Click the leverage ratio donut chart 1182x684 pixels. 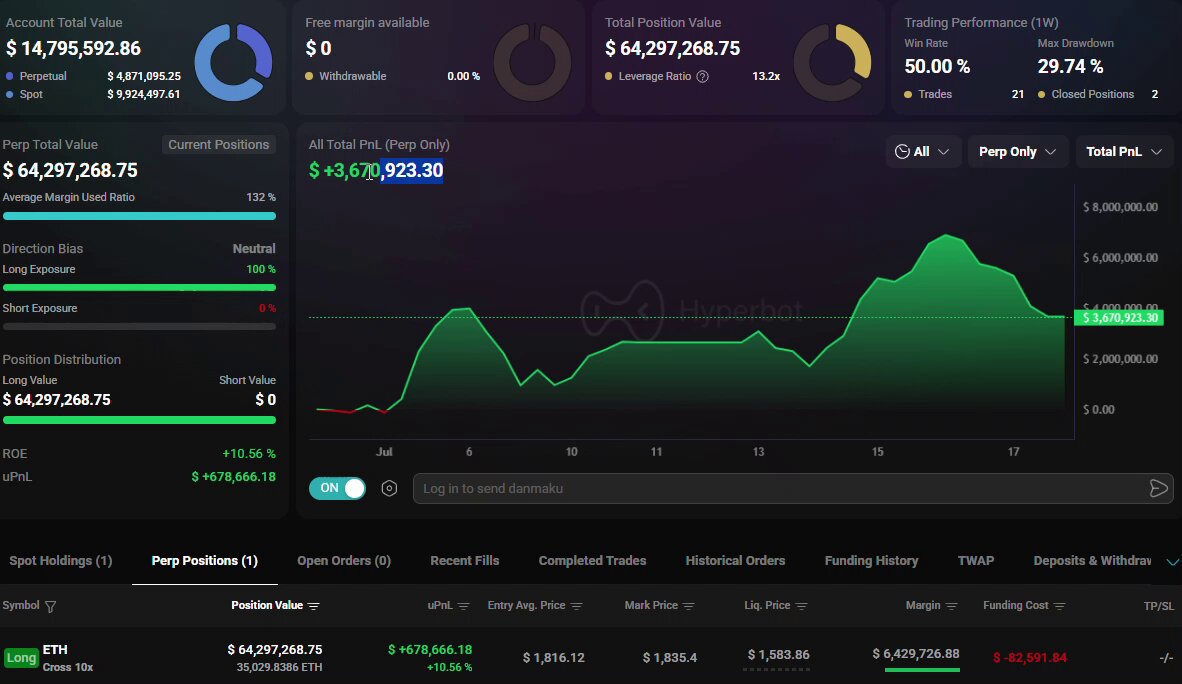(832, 62)
